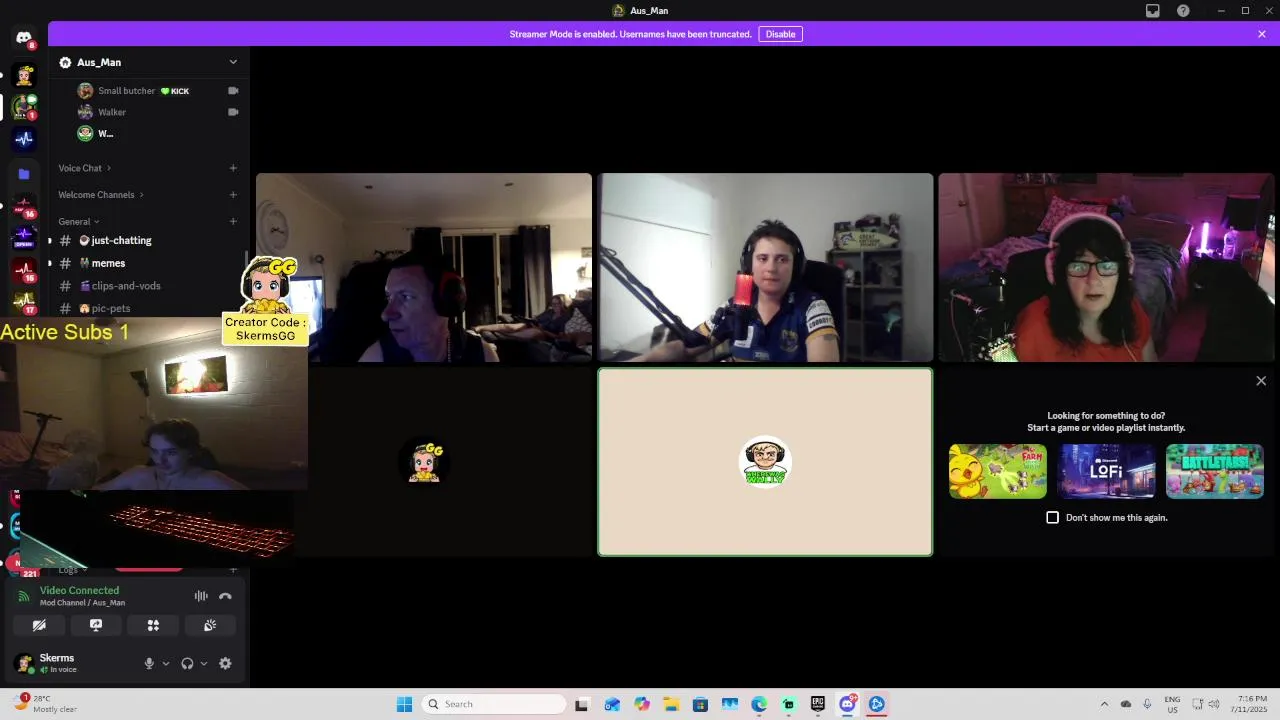Image resolution: width=1280 pixels, height=720 pixels.
Task: Show hidden system tray icons
Action: coord(1104,704)
